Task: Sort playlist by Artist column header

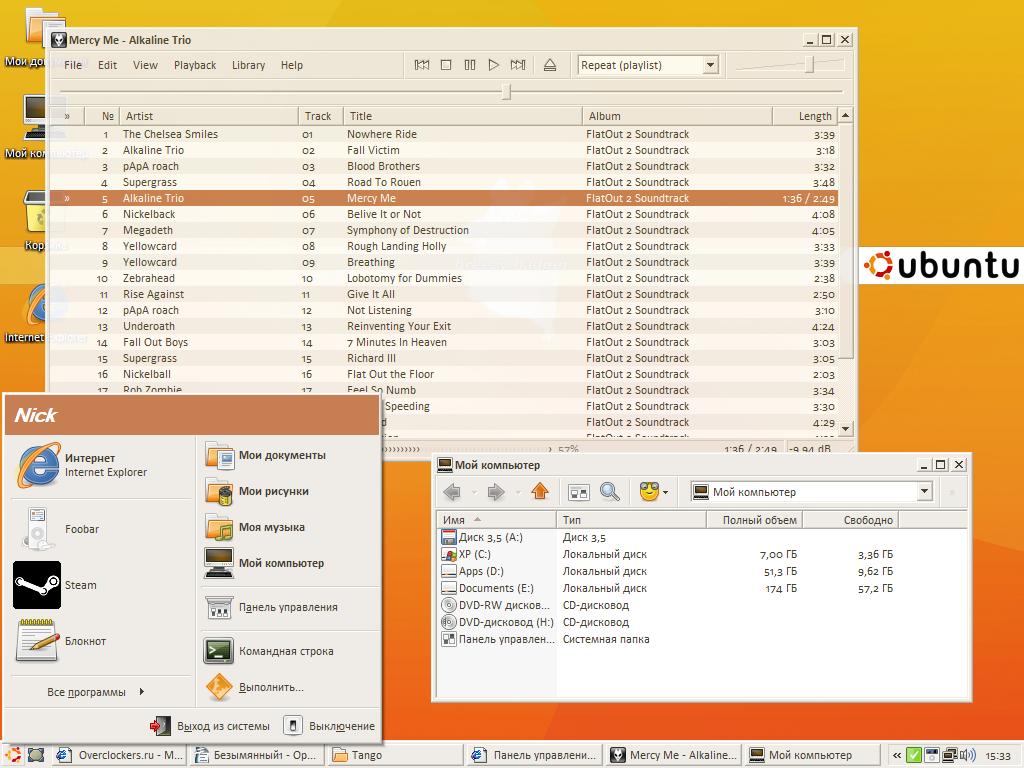Action: [209, 116]
